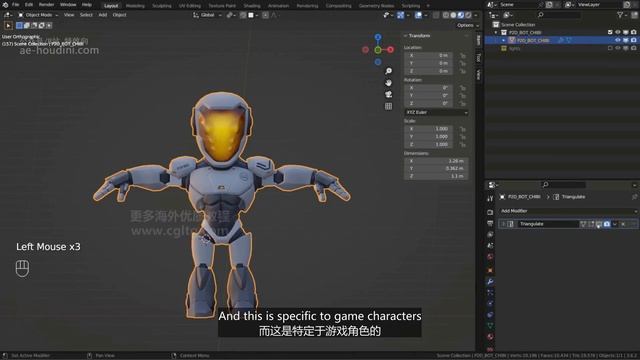Screen dimensions: 640x360
Task: Switch to the Shading workspace tab
Action: click(252, 6)
